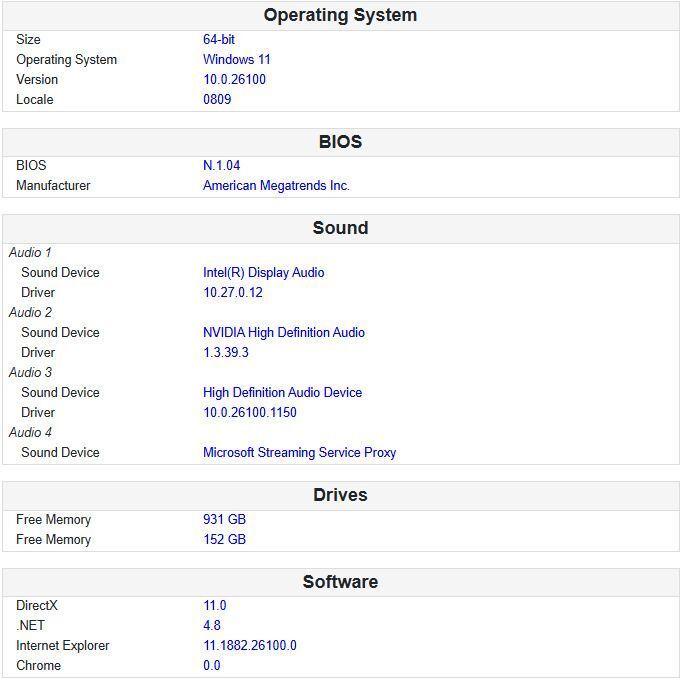
Task: Click the .NET value "4.8"
Action: (x=212, y=626)
